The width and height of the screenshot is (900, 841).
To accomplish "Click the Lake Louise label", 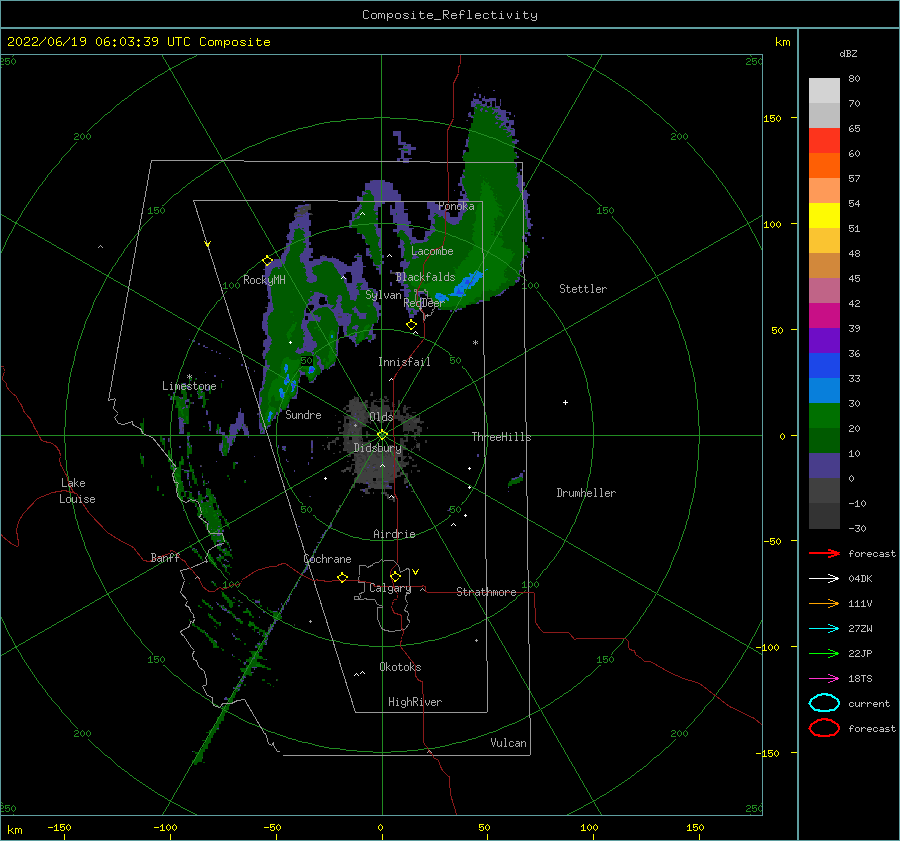I will tap(77, 491).
